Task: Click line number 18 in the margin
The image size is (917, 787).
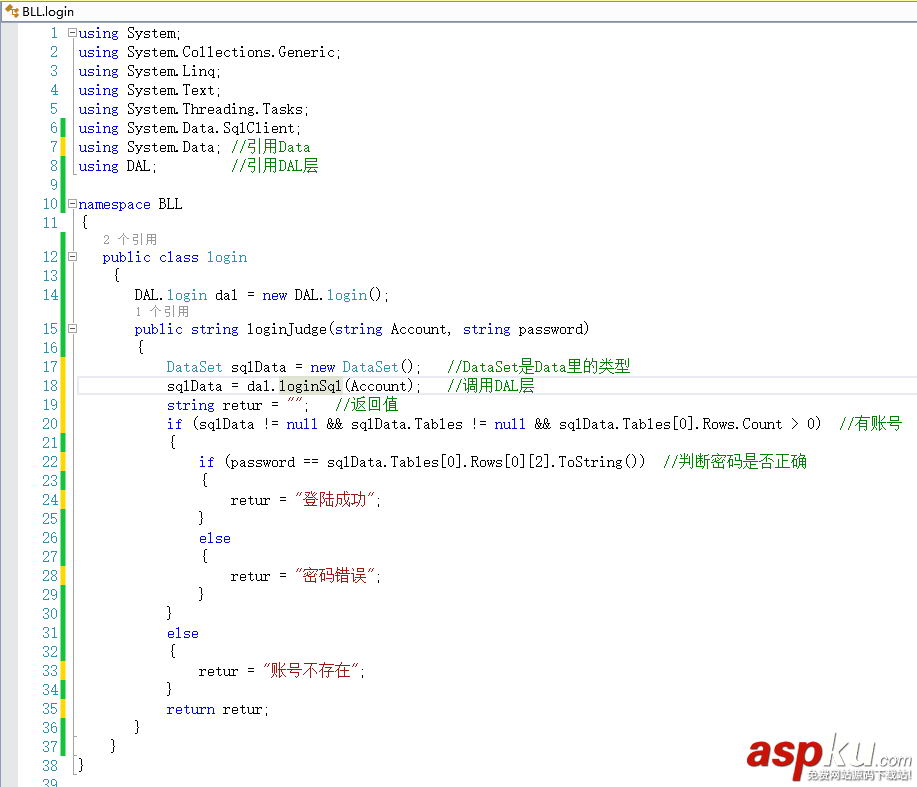Action: pyautogui.click(x=50, y=386)
